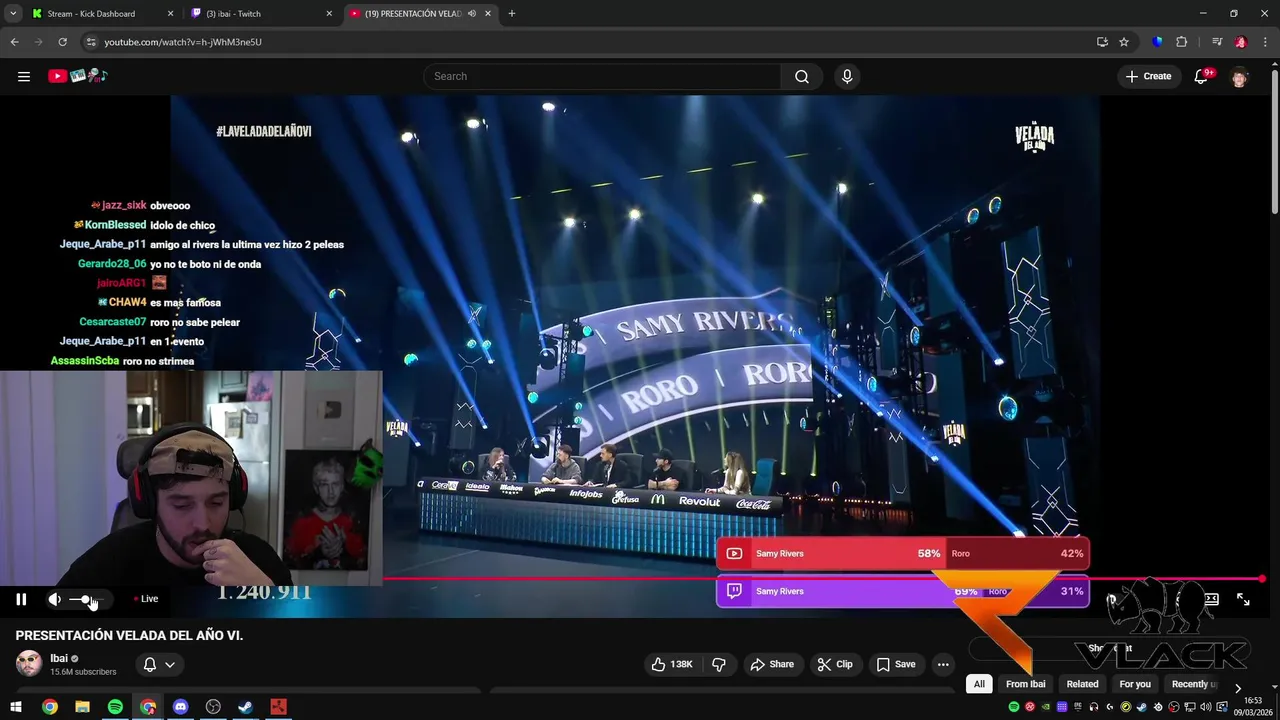This screenshot has height=720, width=1280.
Task: Mute site via tab audio icon
Action: point(472,14)
